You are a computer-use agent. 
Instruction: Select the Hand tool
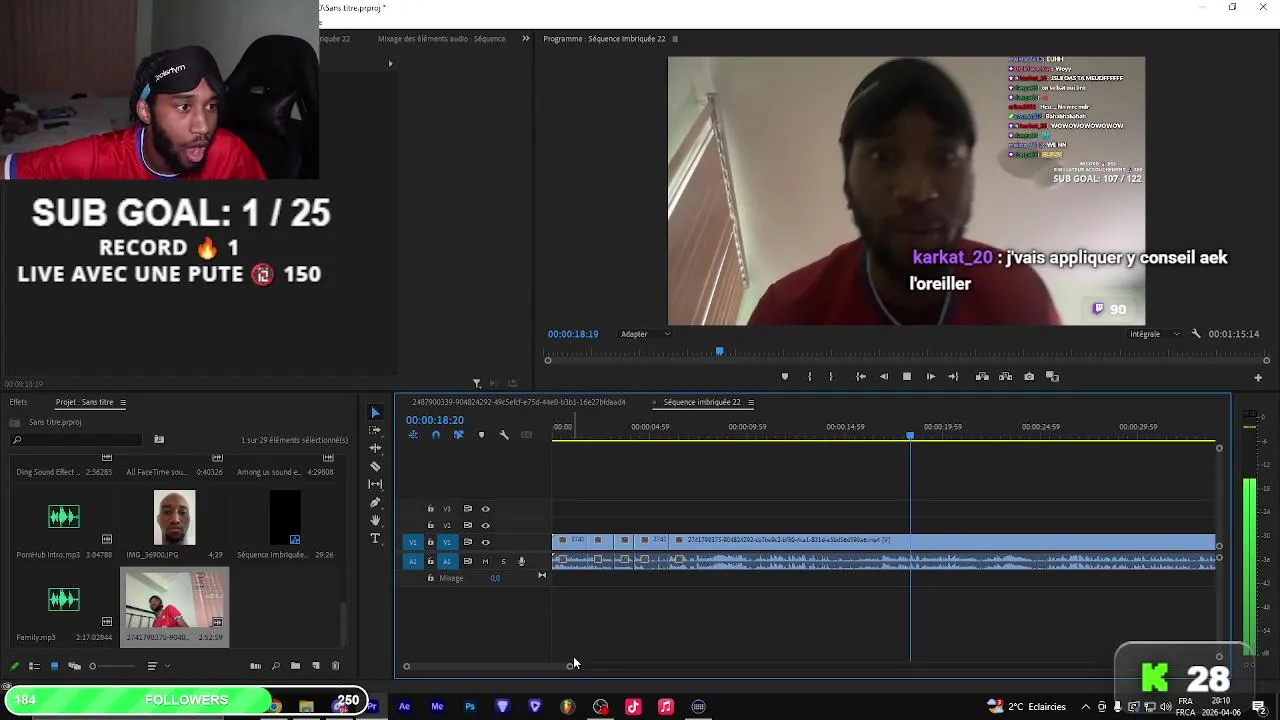coord(375,520)
